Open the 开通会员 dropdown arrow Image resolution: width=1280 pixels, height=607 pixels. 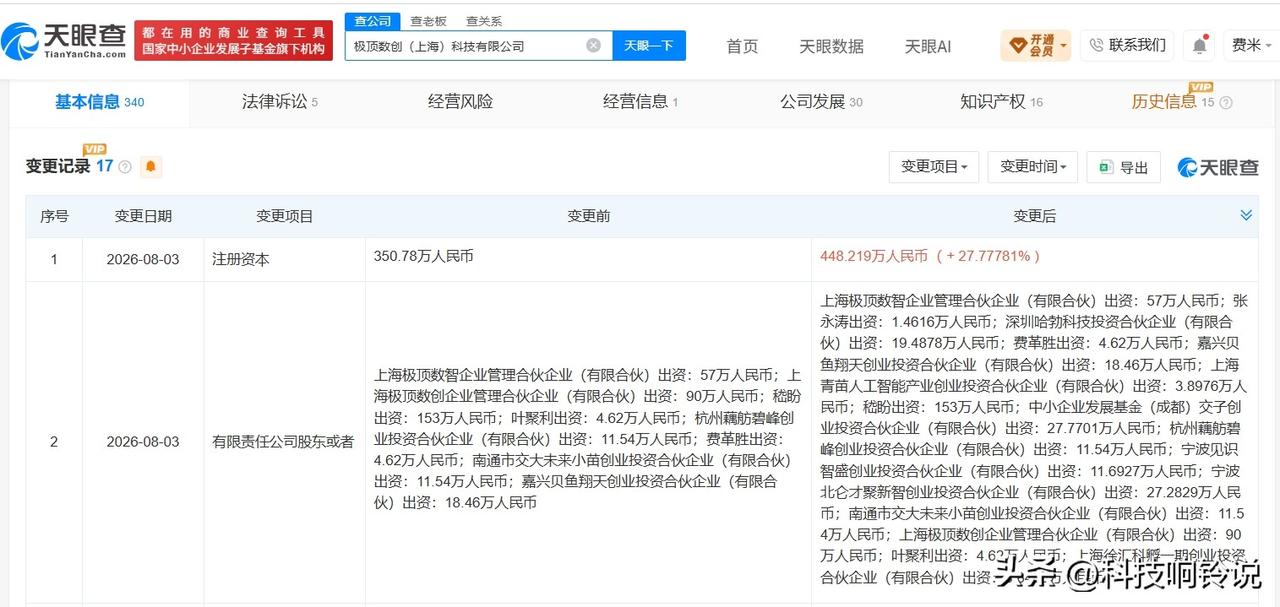click(1063, 45)
